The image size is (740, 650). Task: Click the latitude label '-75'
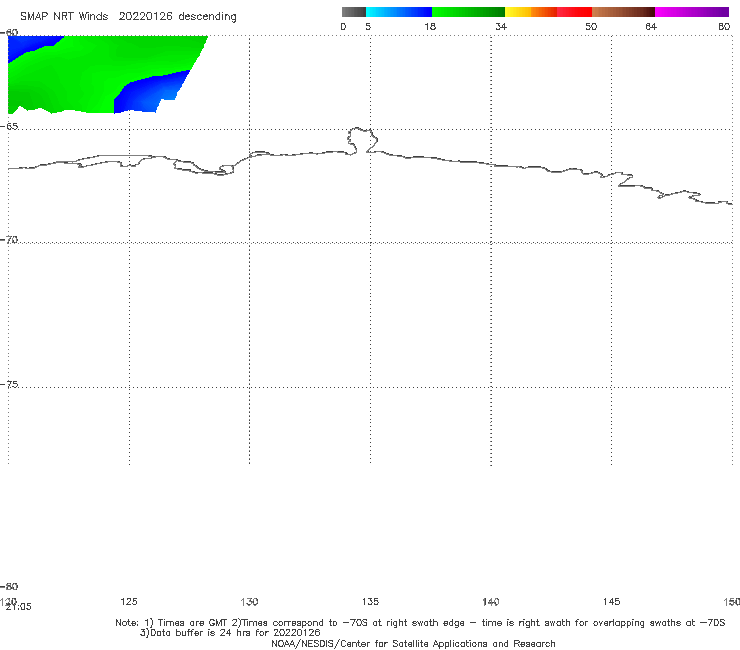(x=9, y=384)
